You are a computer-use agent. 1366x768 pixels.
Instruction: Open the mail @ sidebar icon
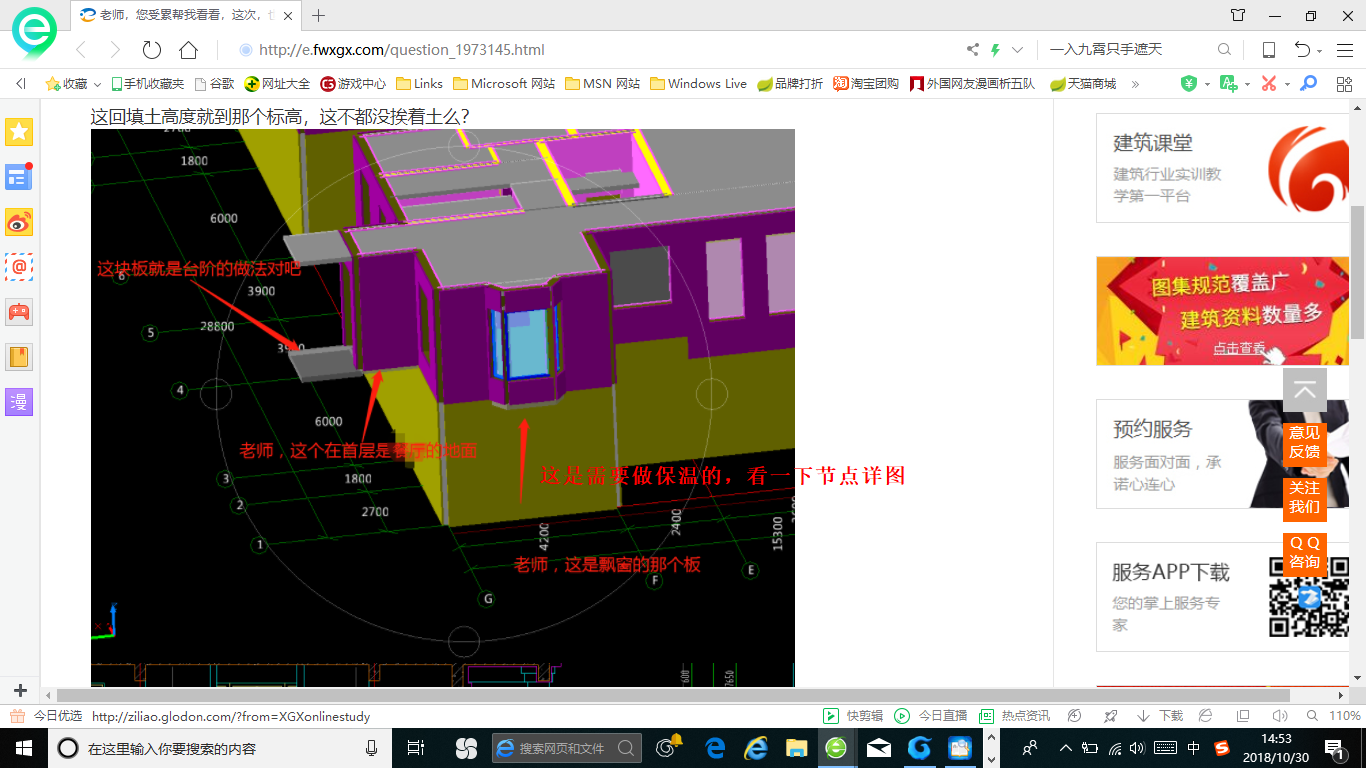[19, 267]
